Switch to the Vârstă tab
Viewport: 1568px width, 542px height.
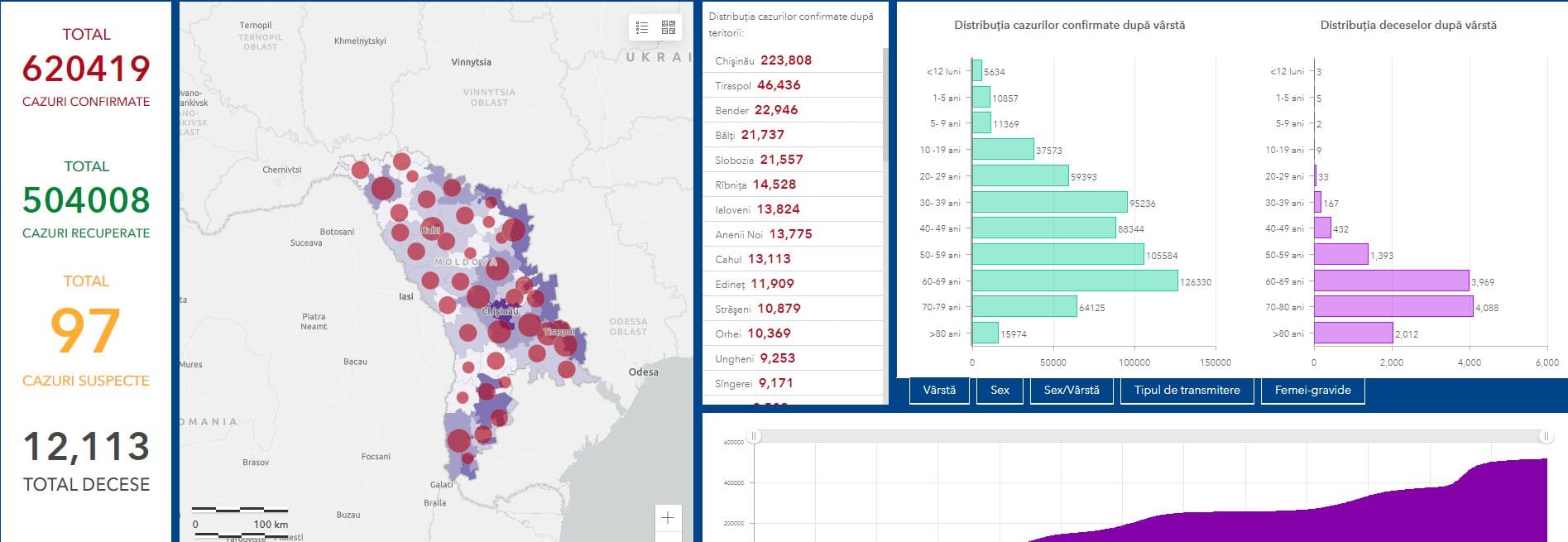point(939,391)
